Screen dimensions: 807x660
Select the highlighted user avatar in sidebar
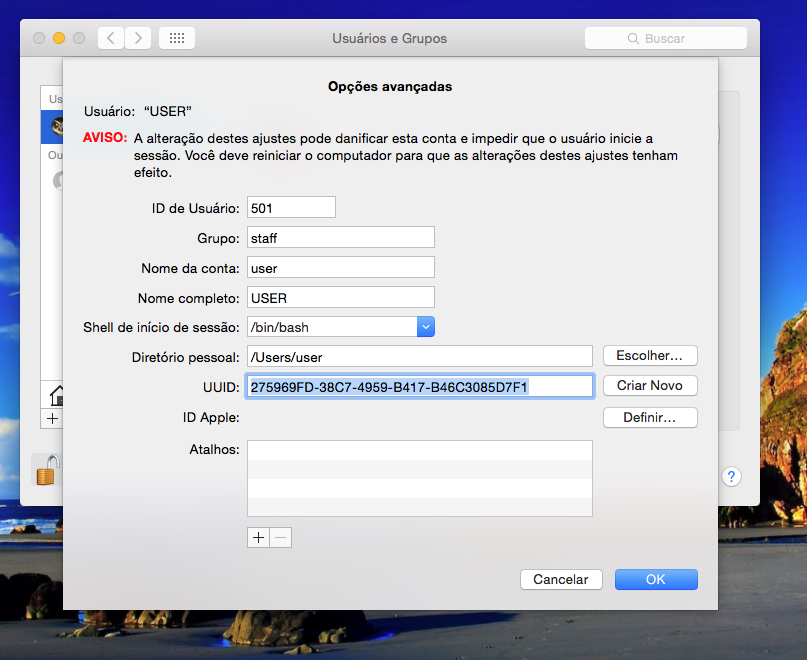(57, 126)
